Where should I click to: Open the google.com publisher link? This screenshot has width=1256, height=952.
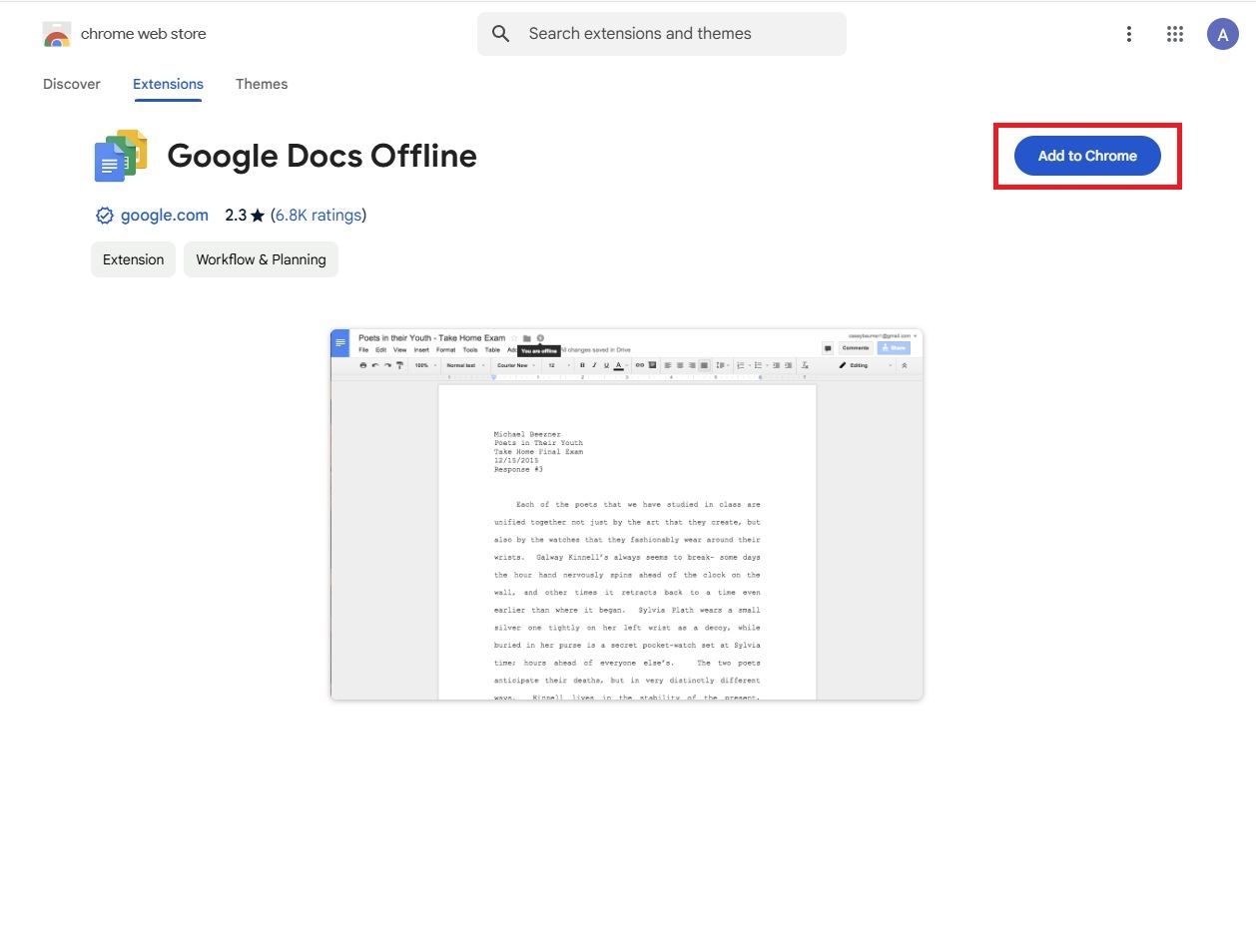point(165,215)
